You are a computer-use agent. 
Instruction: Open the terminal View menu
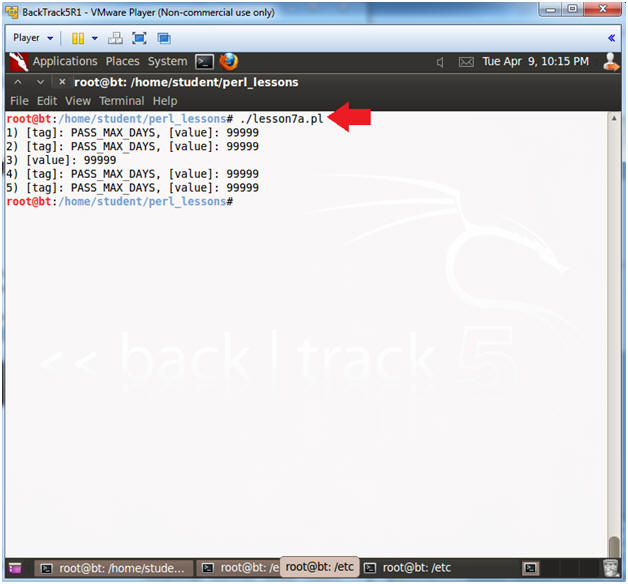[x=78, y=101]
